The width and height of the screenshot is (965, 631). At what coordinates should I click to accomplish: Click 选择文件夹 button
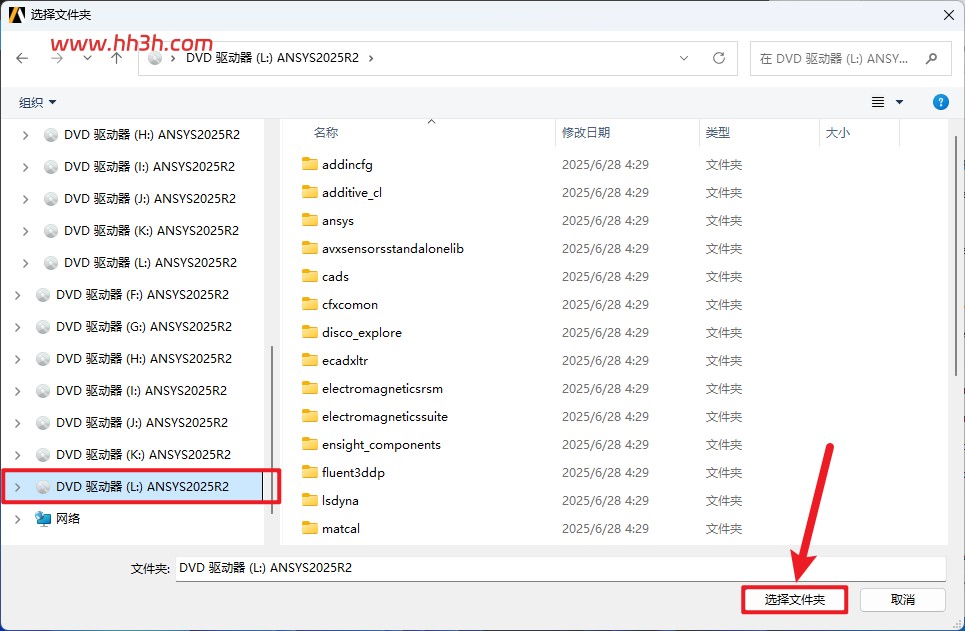click(795, 600)
